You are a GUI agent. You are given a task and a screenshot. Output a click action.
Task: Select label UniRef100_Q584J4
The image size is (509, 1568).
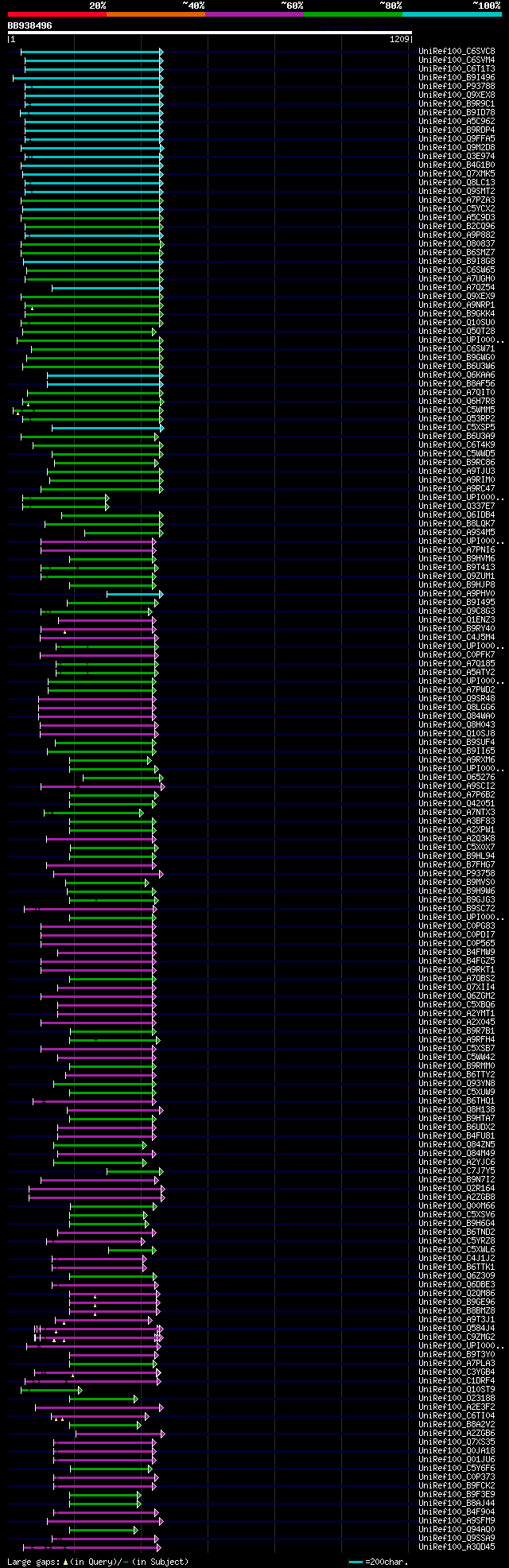[457, 1328]
